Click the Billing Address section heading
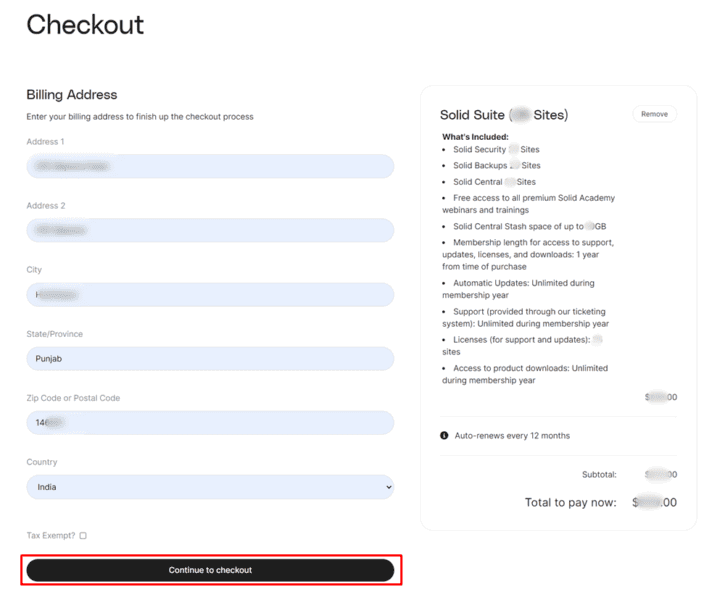This screenshot has height=600, width=725. tap(72, 95)
